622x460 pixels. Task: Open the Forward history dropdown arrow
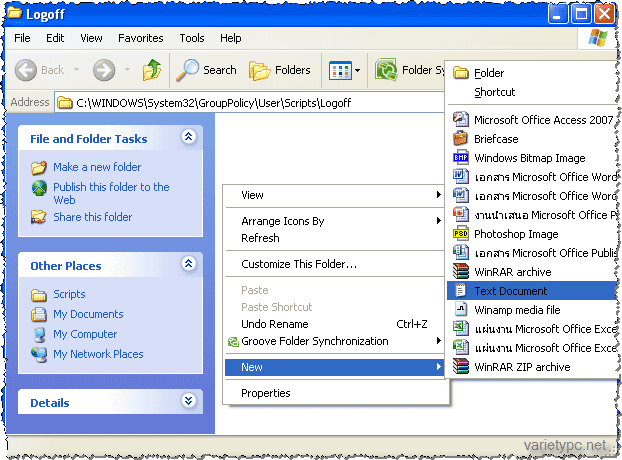[x=127, y=70]
